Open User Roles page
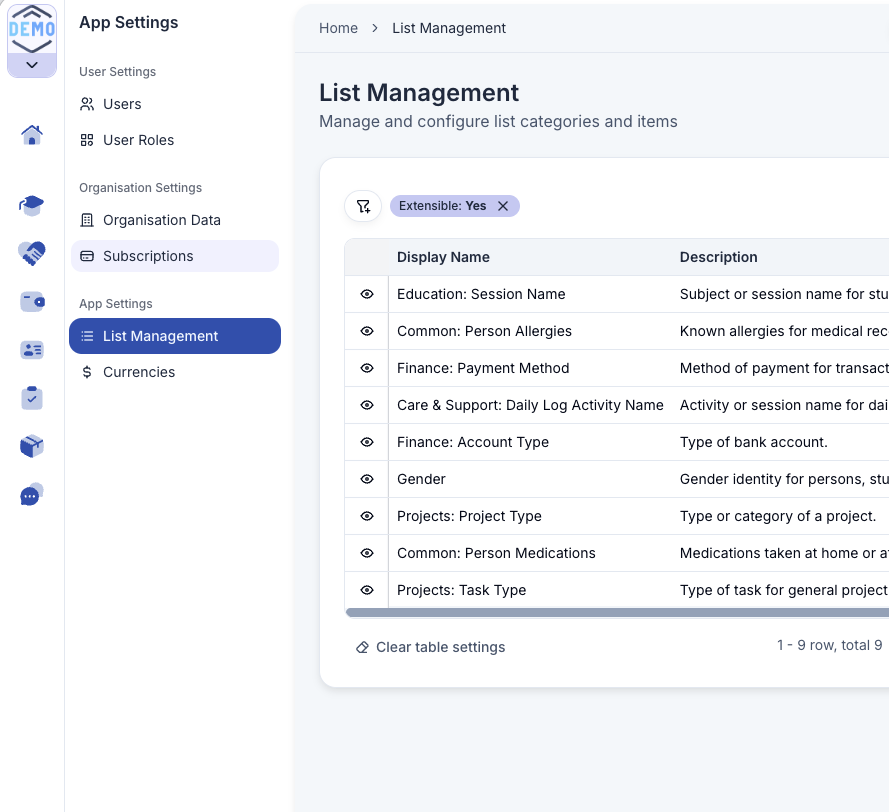The height and width of the screenshot is (812, 889). click(x=175, y=140)
